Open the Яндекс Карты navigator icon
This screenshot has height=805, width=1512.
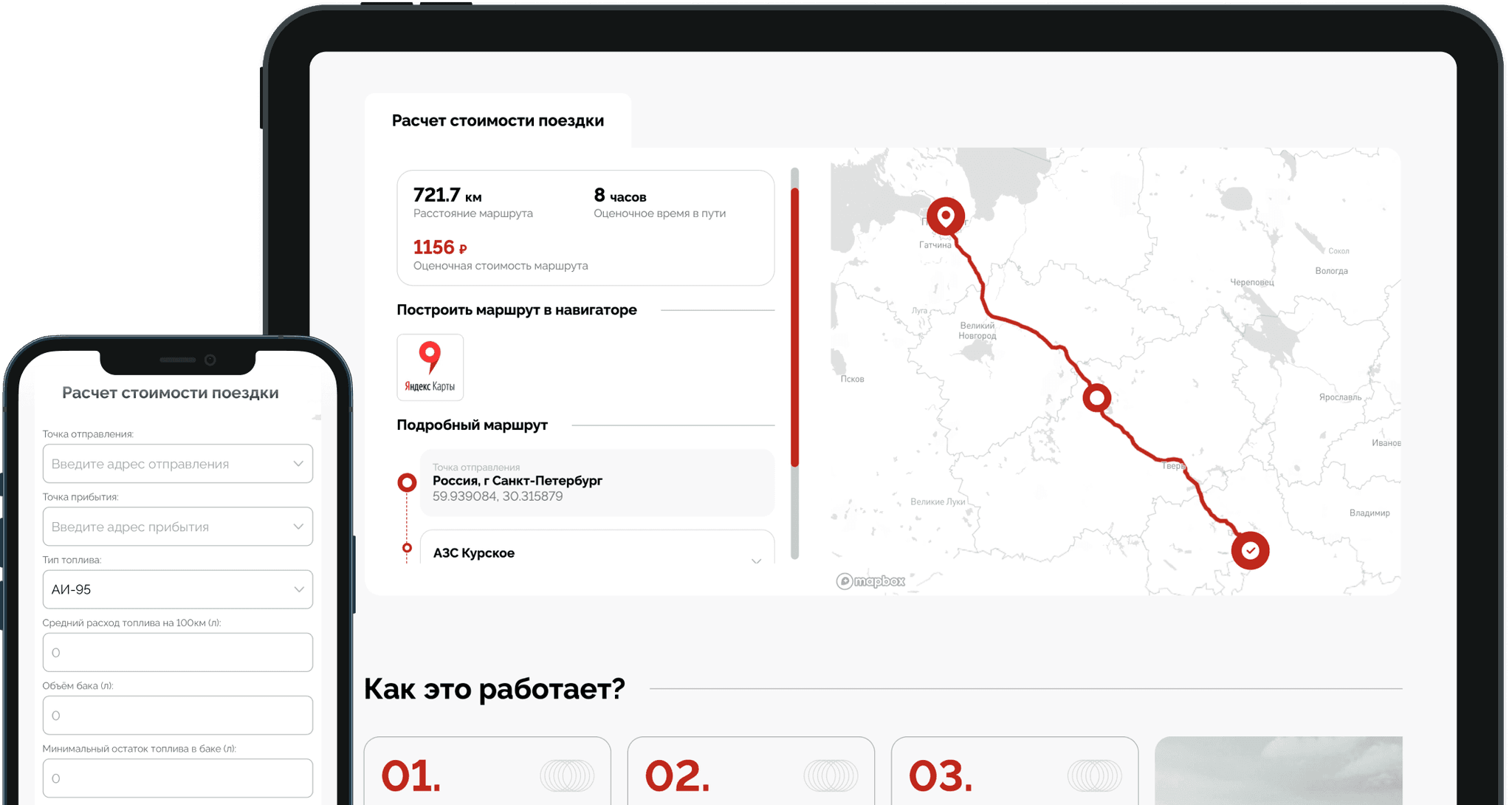(430, 367)
